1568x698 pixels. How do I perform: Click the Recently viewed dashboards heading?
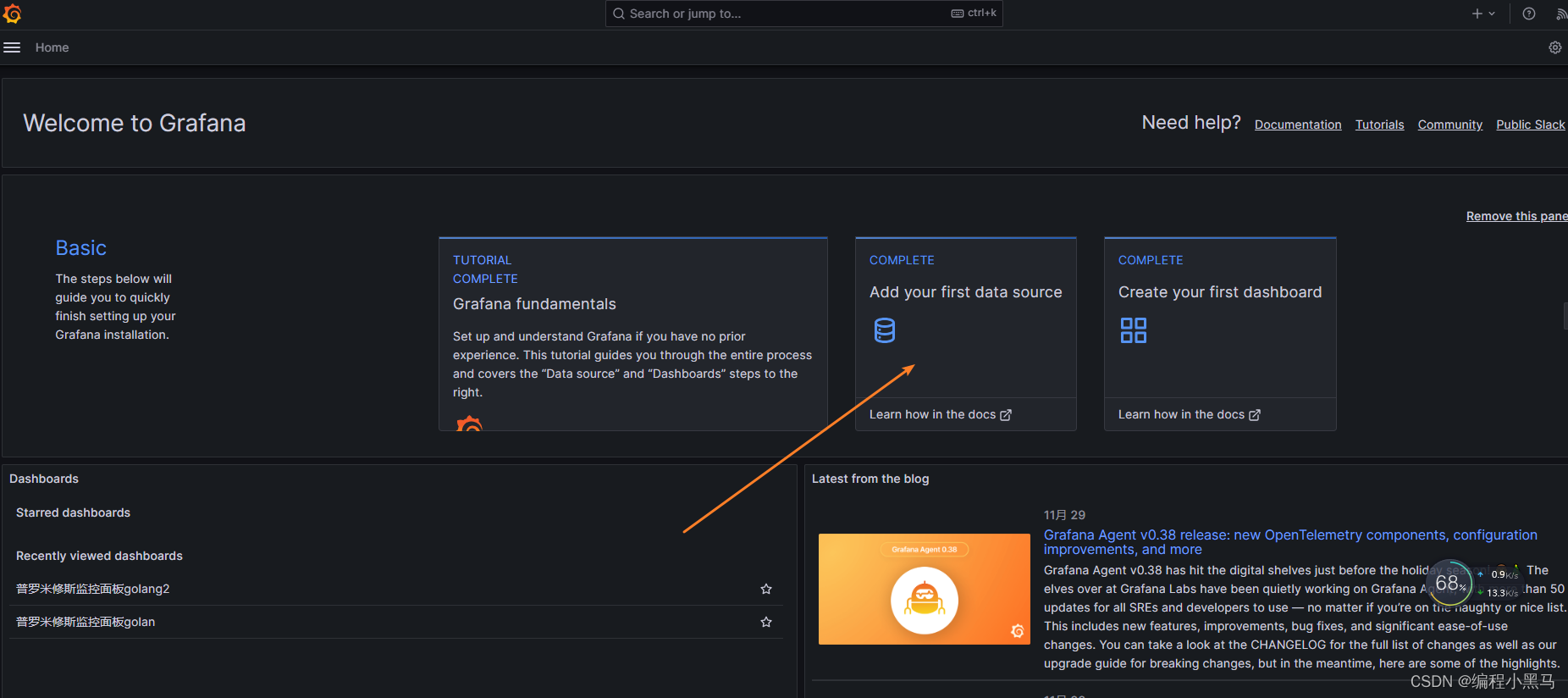pyautogui.click(x=99, y=556)
